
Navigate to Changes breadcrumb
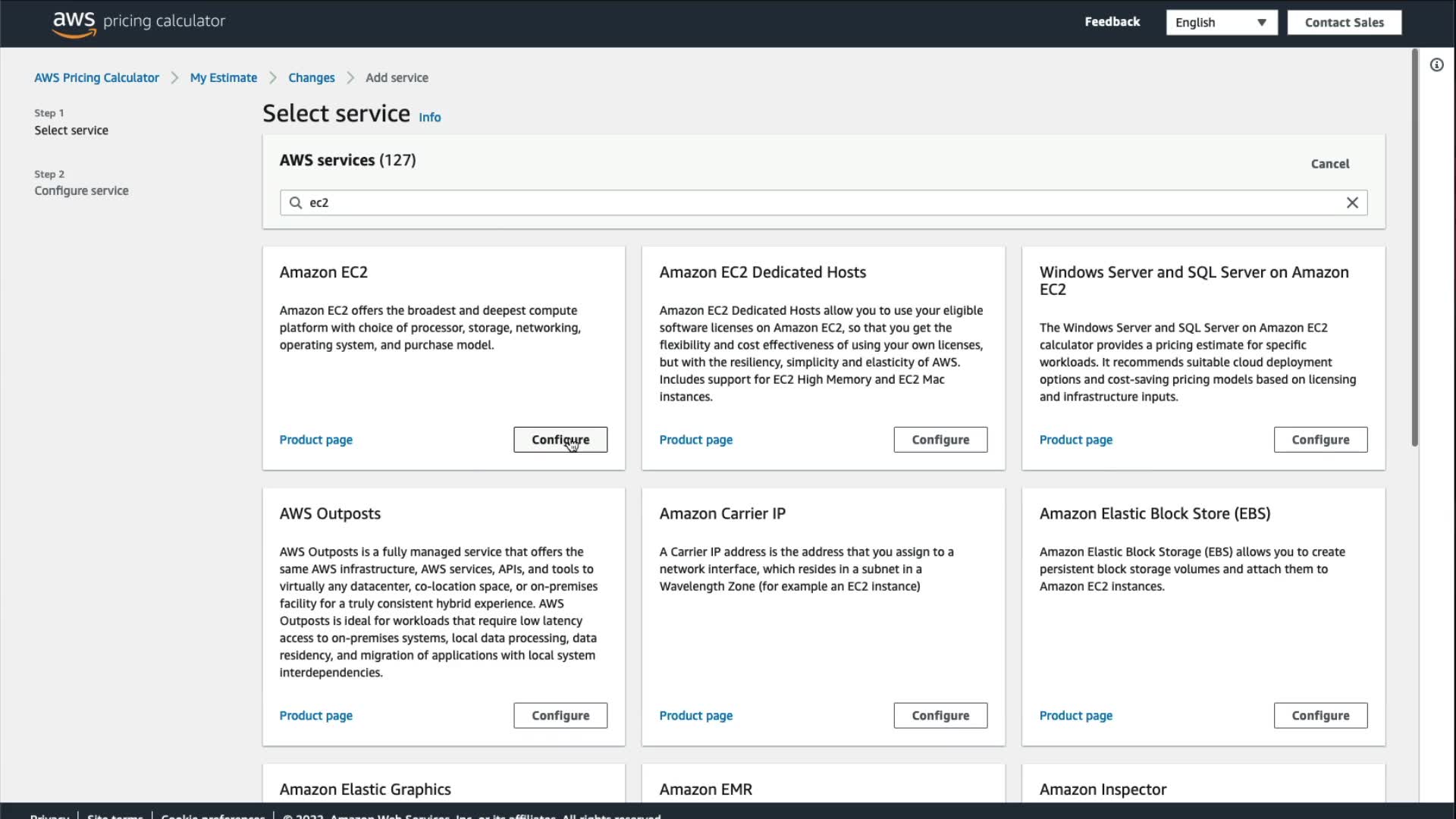pyautogui.click(x=311, y=78)
